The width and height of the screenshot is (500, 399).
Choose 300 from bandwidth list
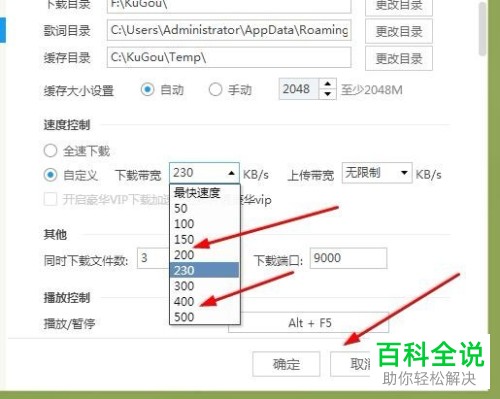coord(205,286)
